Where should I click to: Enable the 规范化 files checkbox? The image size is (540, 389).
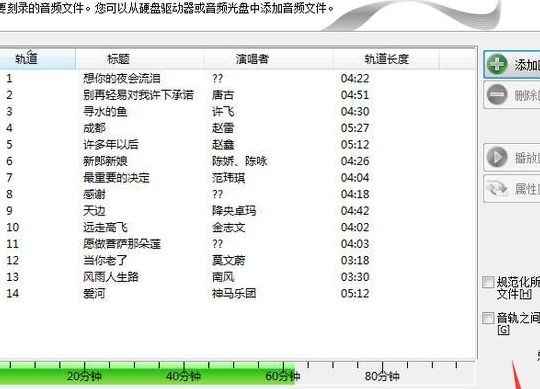488,282
